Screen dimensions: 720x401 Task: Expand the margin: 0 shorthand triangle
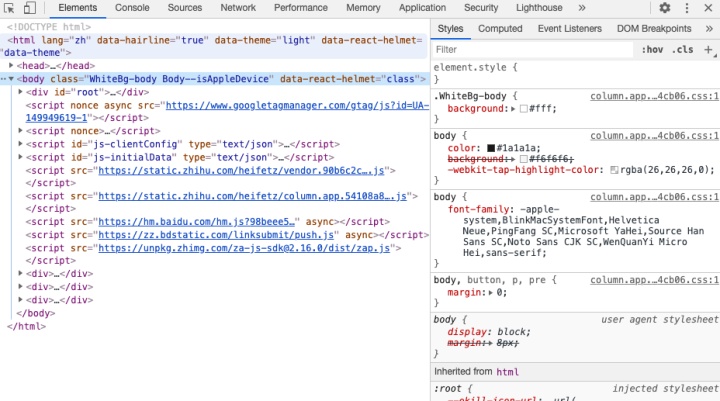point(490,293)
